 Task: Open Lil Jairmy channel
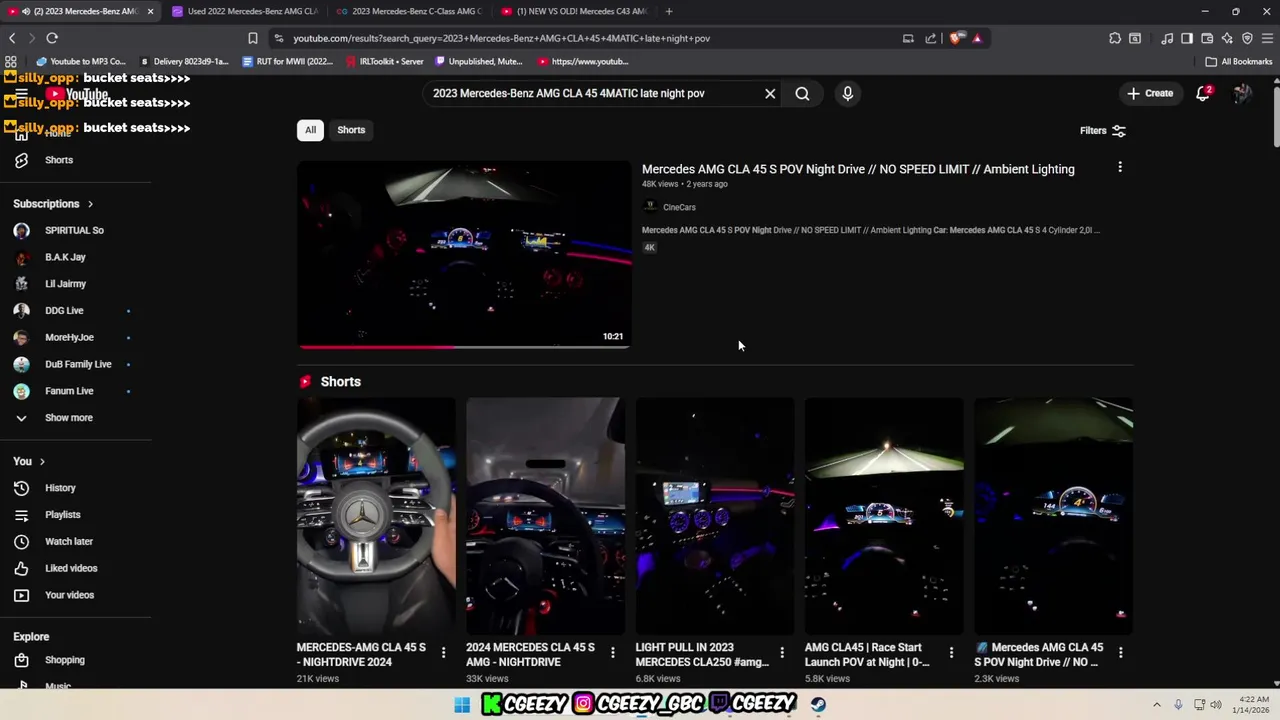click(x=65, y=284)
